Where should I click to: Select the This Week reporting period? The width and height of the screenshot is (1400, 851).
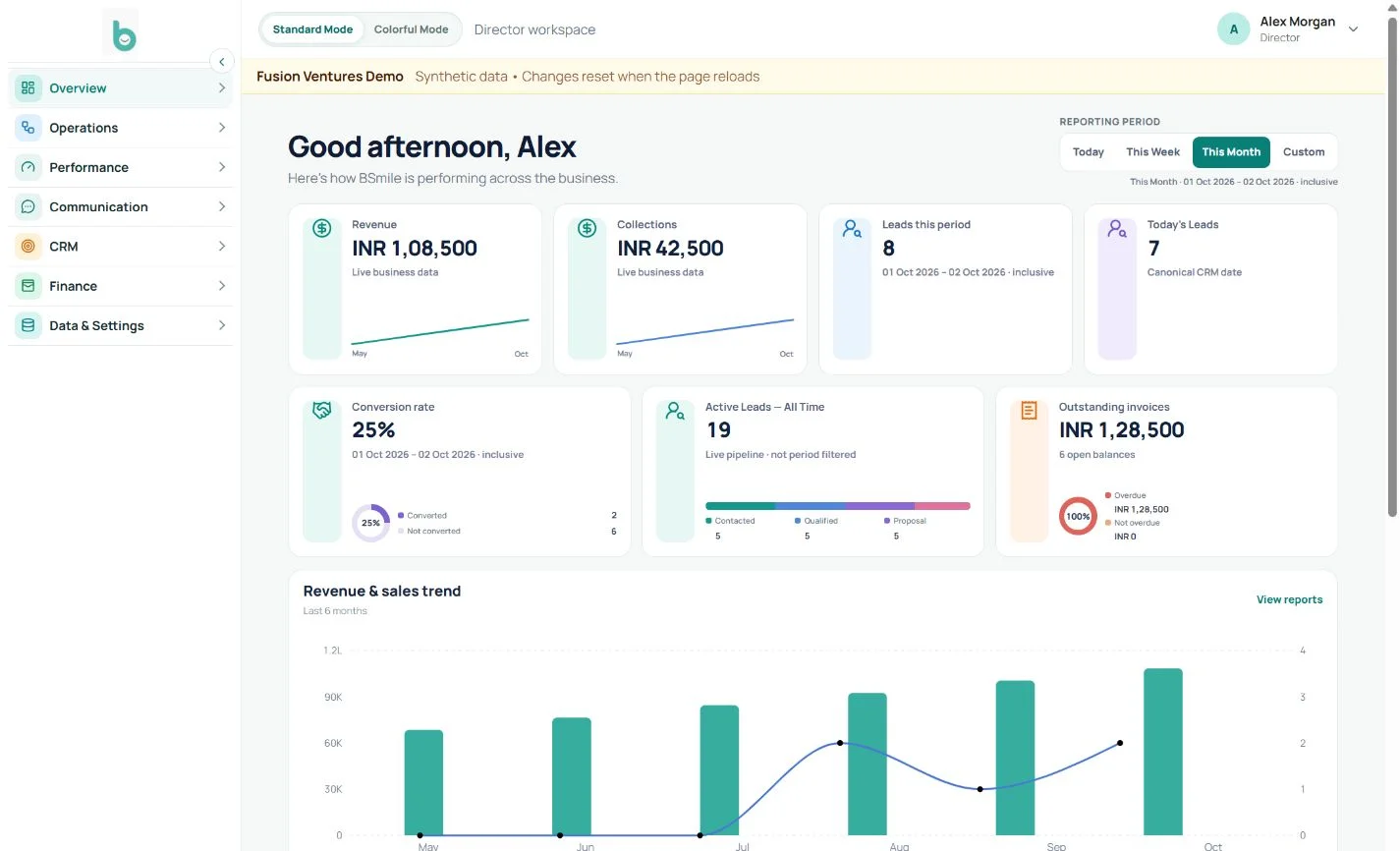pos(1152,152)
